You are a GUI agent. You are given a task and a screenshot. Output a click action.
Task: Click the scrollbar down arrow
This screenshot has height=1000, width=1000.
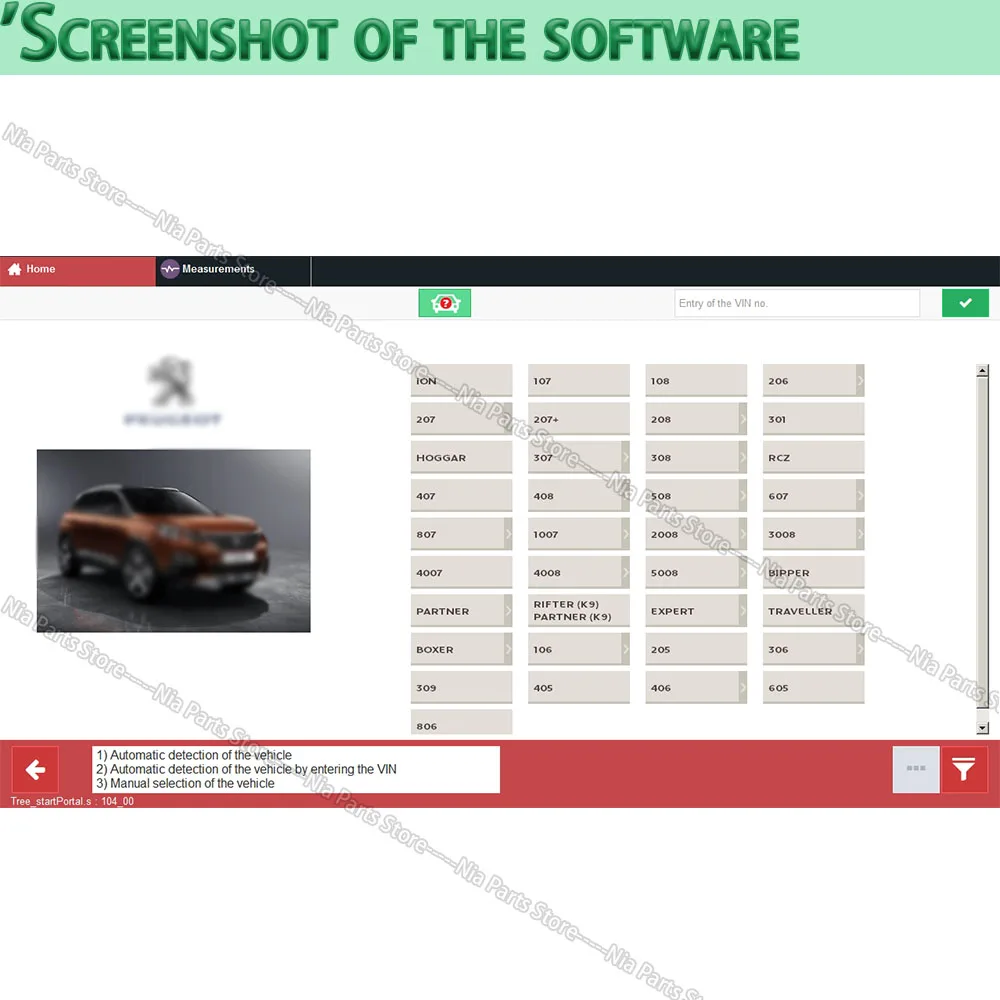pos(982,728)
